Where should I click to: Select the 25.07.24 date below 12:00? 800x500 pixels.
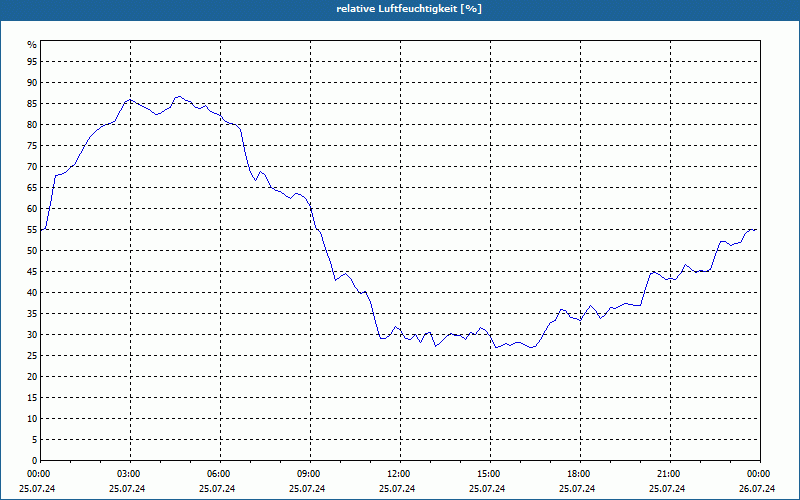(x=397, y=488)
